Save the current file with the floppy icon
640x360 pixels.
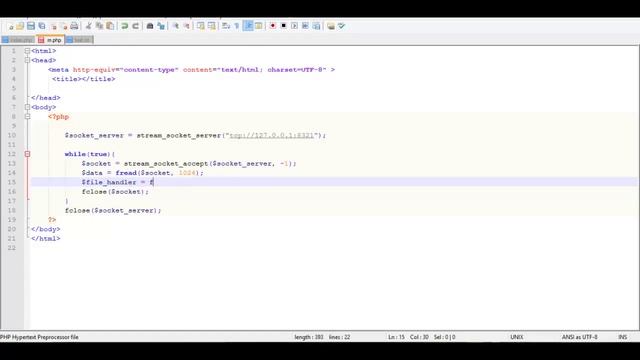[31, 26]
